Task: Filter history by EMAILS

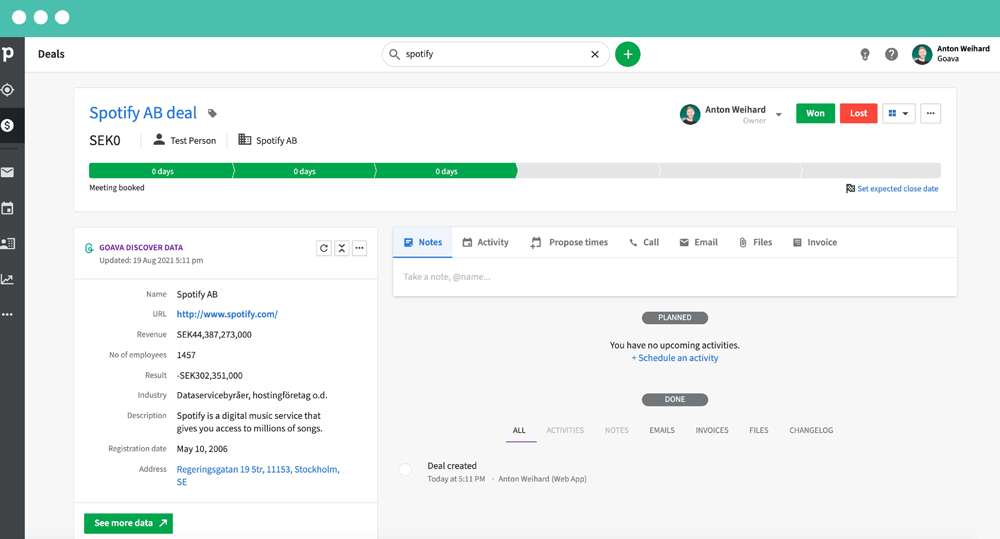Action: click(662, 431)
